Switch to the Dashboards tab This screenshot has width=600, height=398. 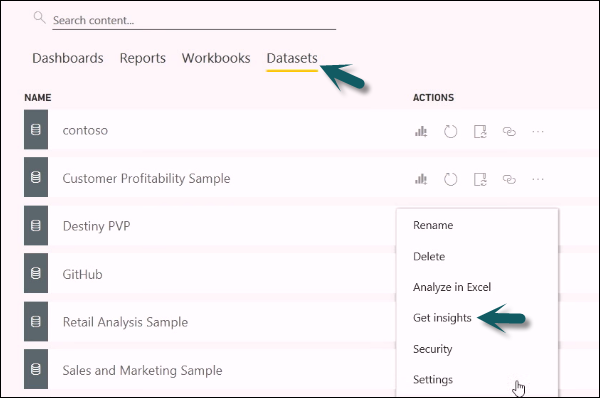tap(68, 58)
